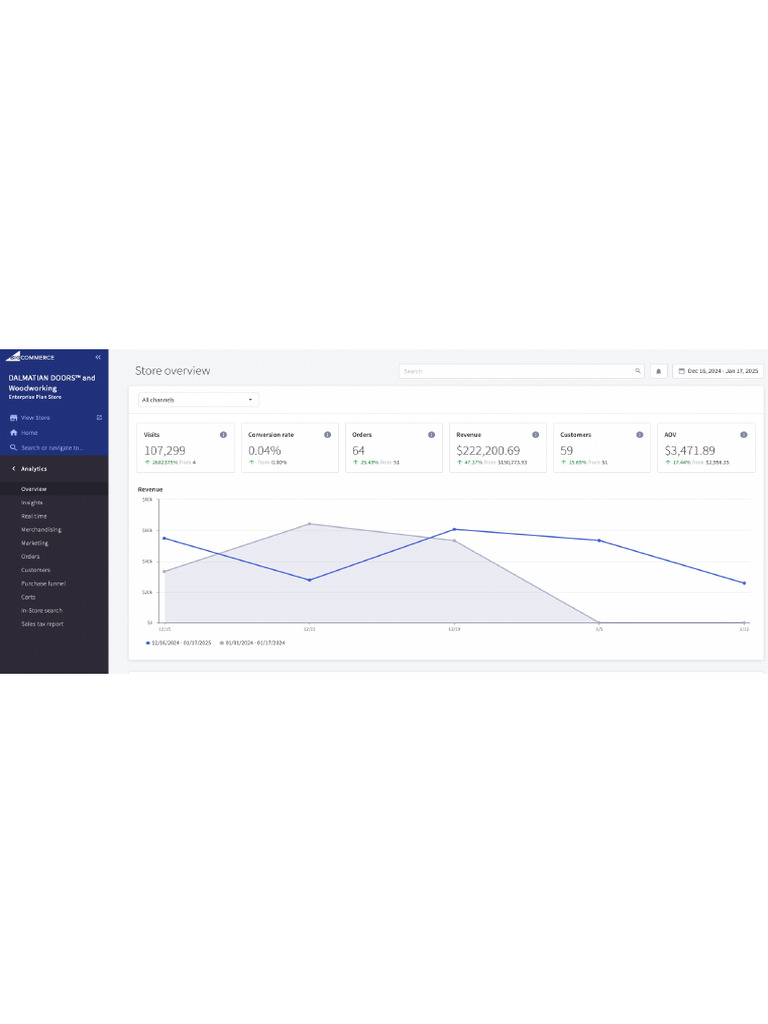Viewport: 768px width, 1024px height.
Task: Click the blue data point at 12/29
Action: [x=455, y=530]
